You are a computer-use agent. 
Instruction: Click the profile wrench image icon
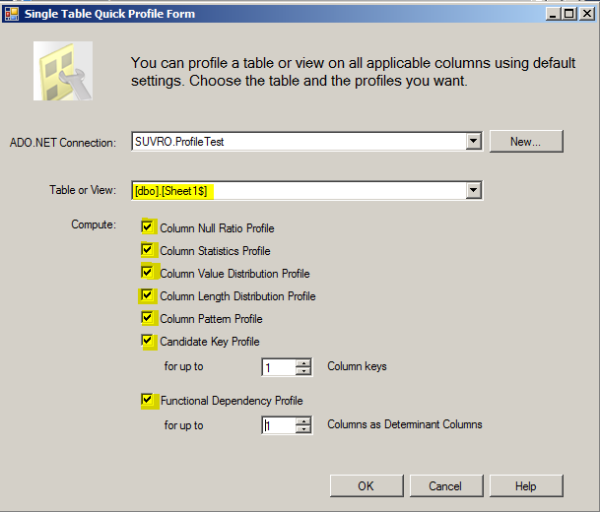[x=63, y=71]
